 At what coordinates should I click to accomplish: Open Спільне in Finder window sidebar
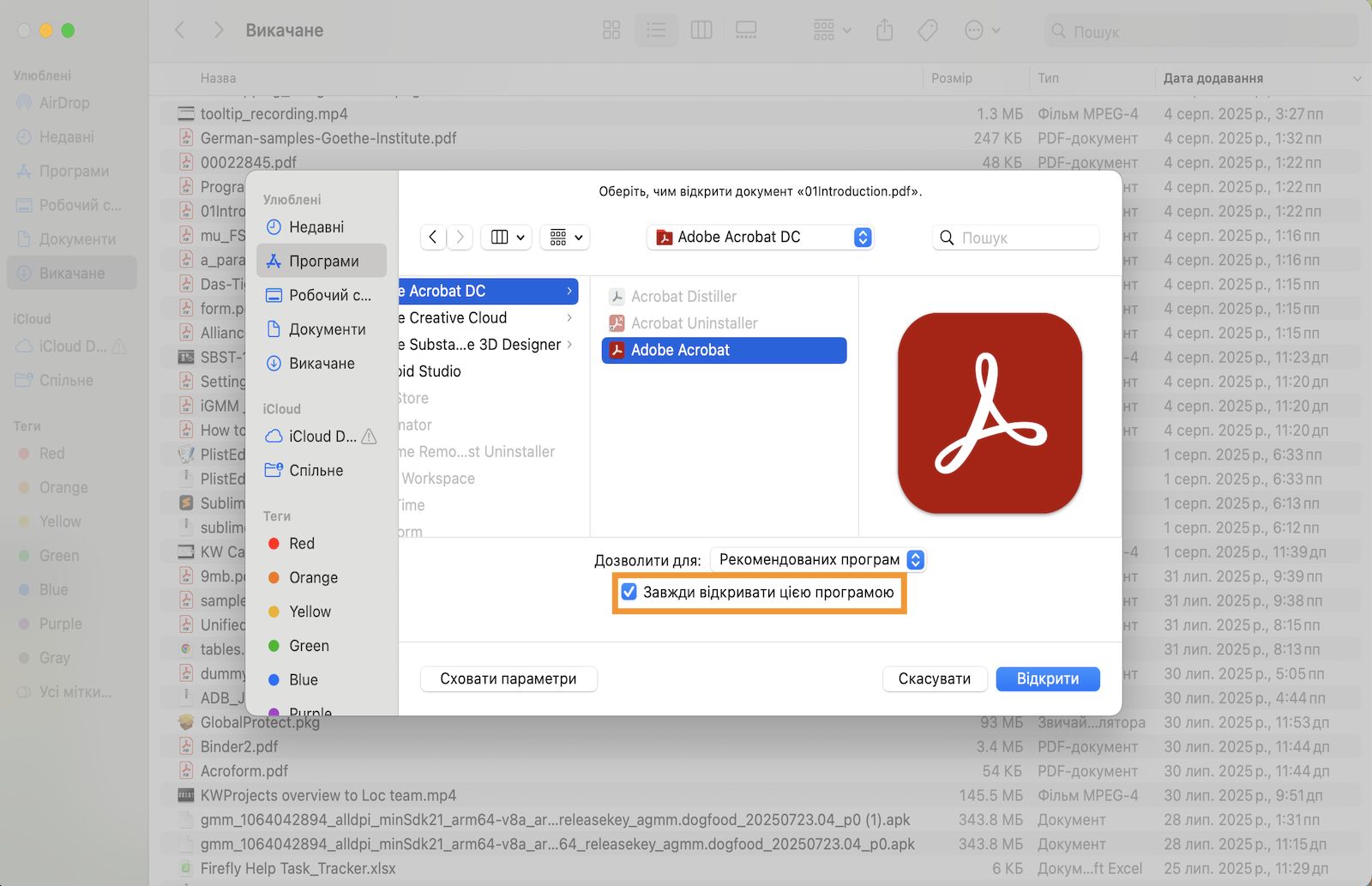pos(72,381)
